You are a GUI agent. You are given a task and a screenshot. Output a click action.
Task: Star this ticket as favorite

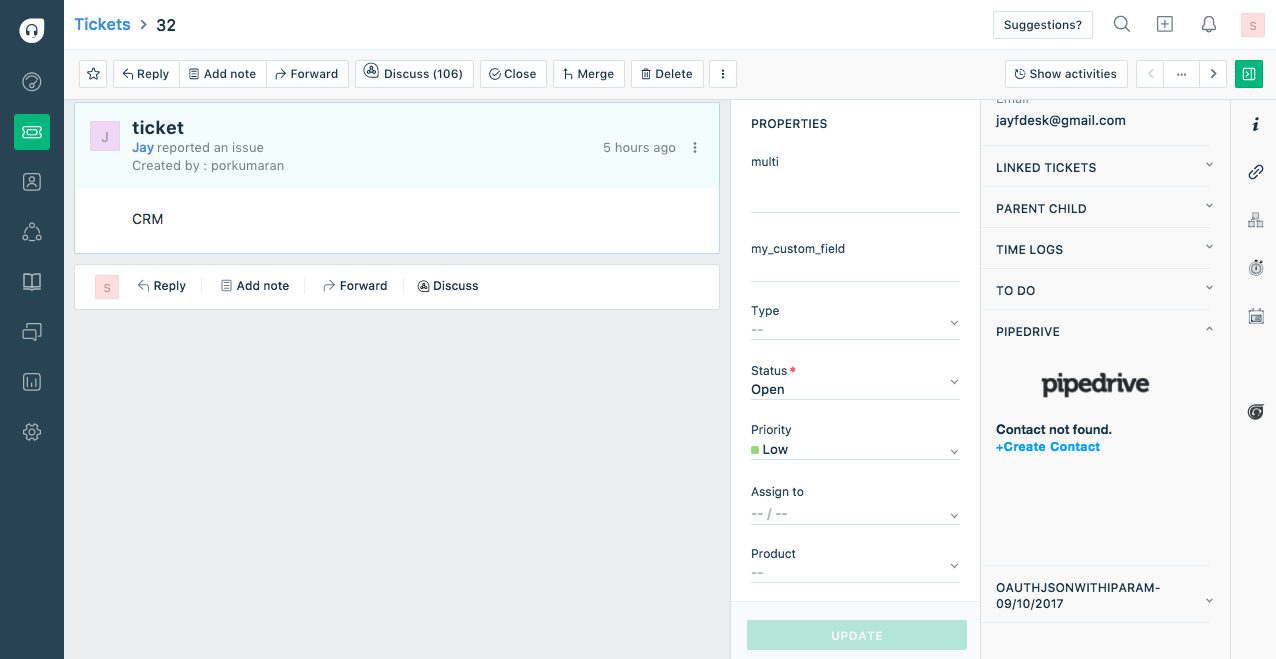click(x=93, y=74)
